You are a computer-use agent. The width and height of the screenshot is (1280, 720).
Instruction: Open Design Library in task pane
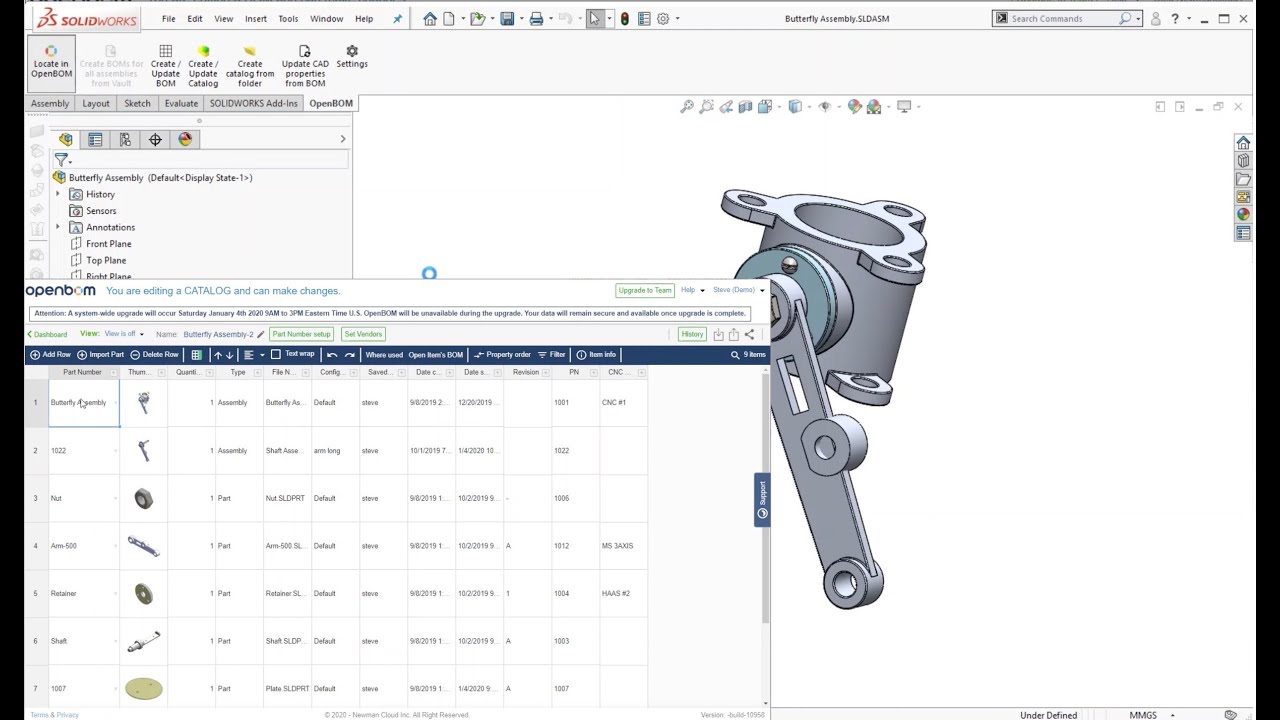(1243, 161)
